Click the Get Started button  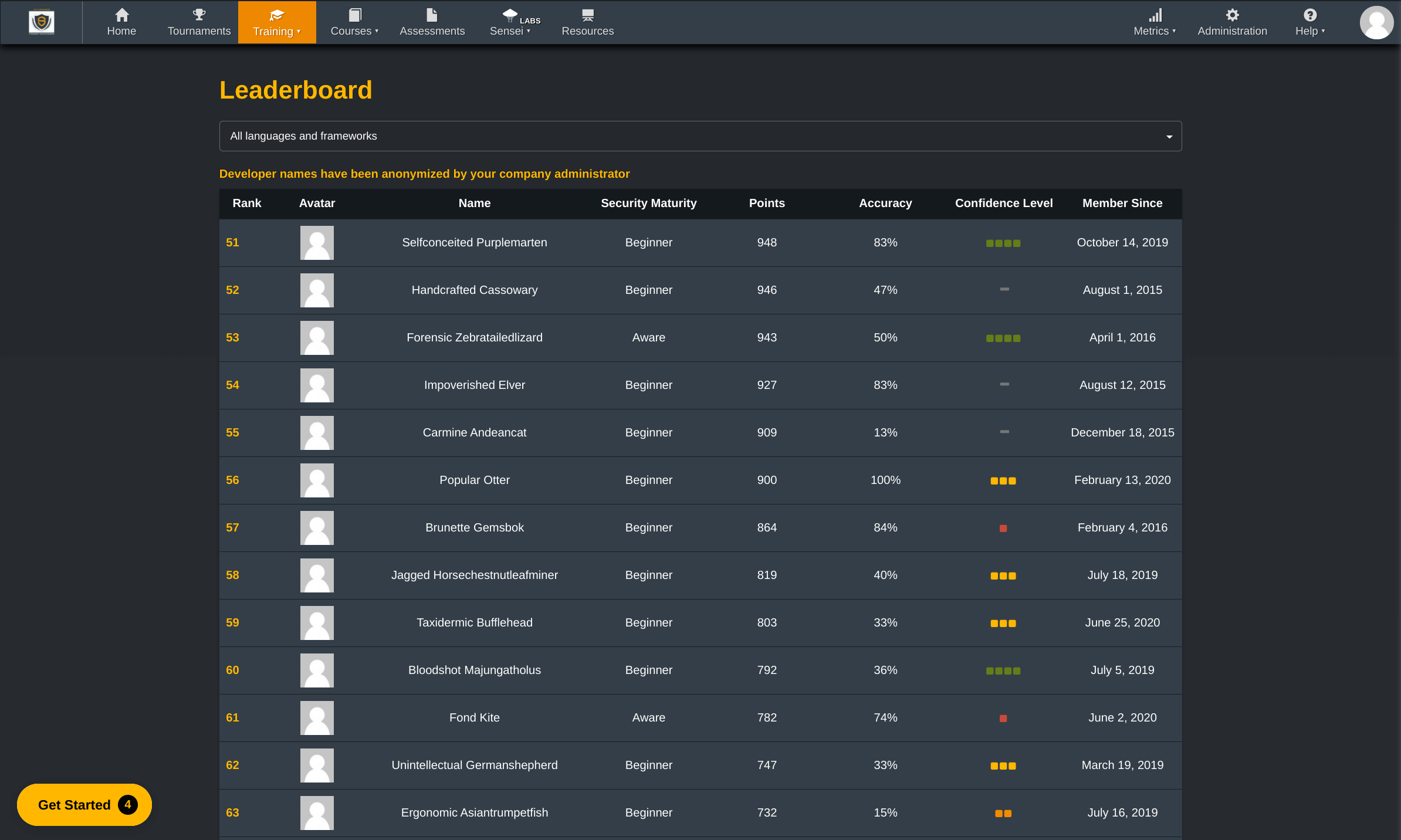(84, 805)
